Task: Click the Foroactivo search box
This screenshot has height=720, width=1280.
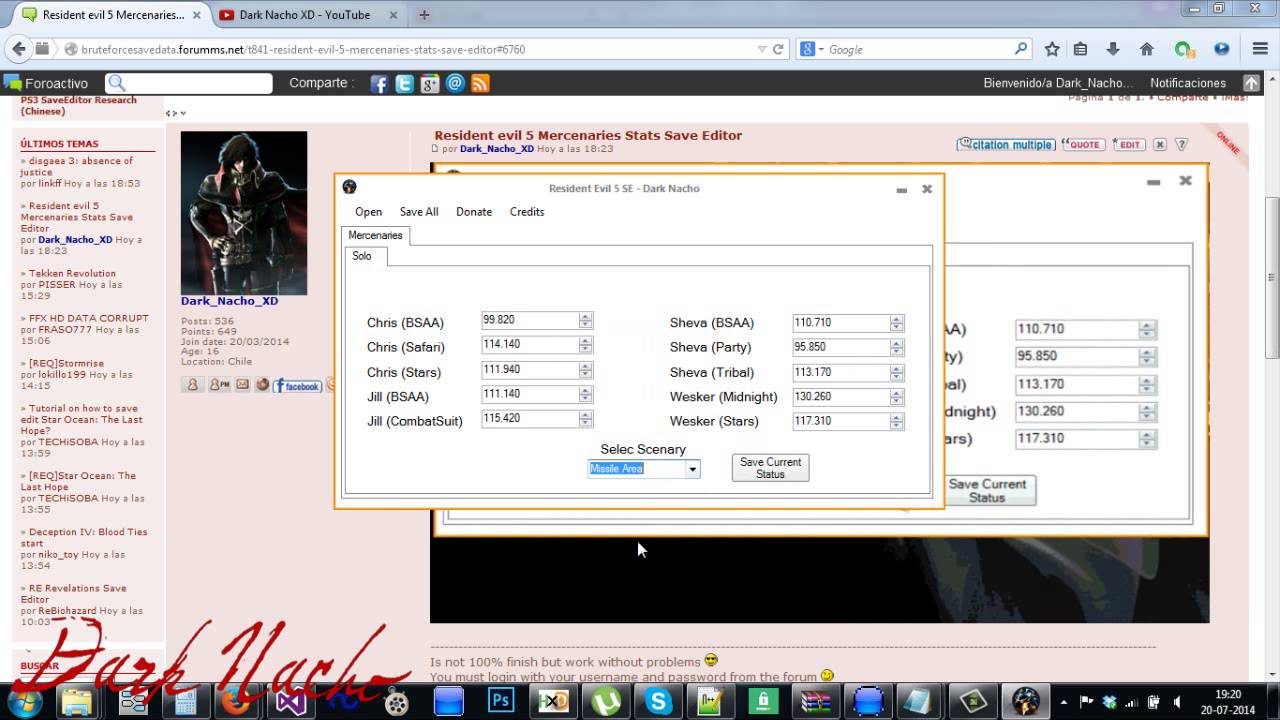Action: [x=190, y=83]
